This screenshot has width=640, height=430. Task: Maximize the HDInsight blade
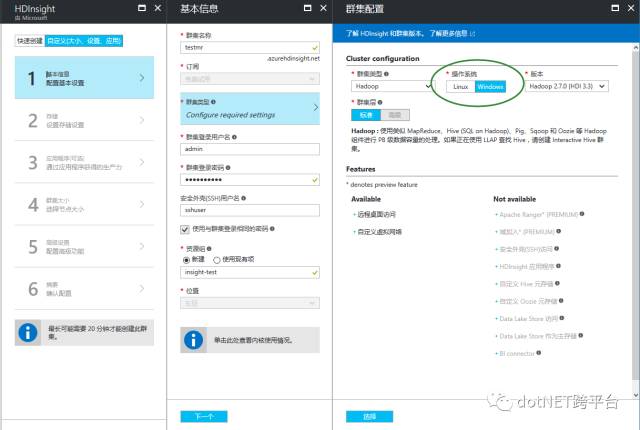(142, 8)
